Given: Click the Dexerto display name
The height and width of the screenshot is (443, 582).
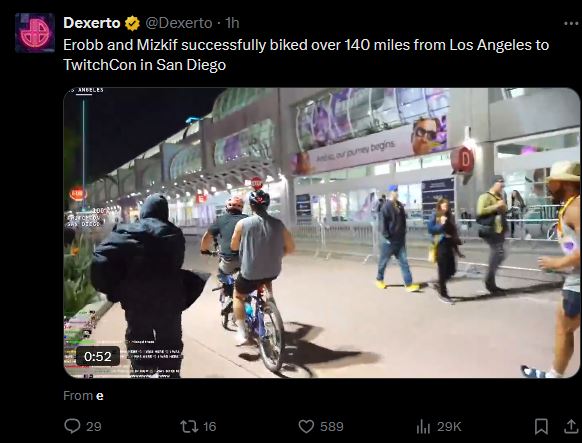Looking at the screenshot, I should [92, 23].
